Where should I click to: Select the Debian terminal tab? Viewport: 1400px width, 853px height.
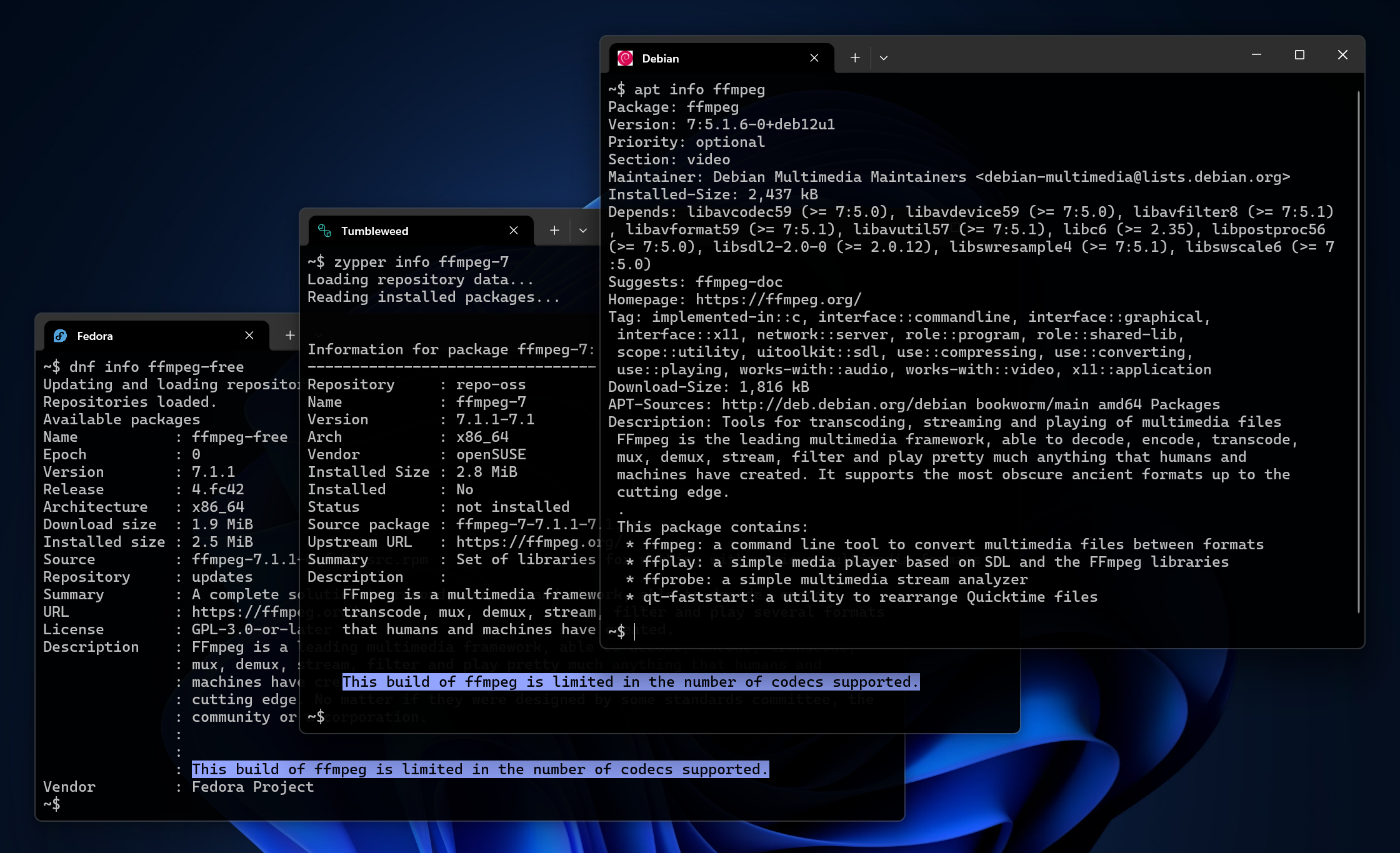coord(721,58)
